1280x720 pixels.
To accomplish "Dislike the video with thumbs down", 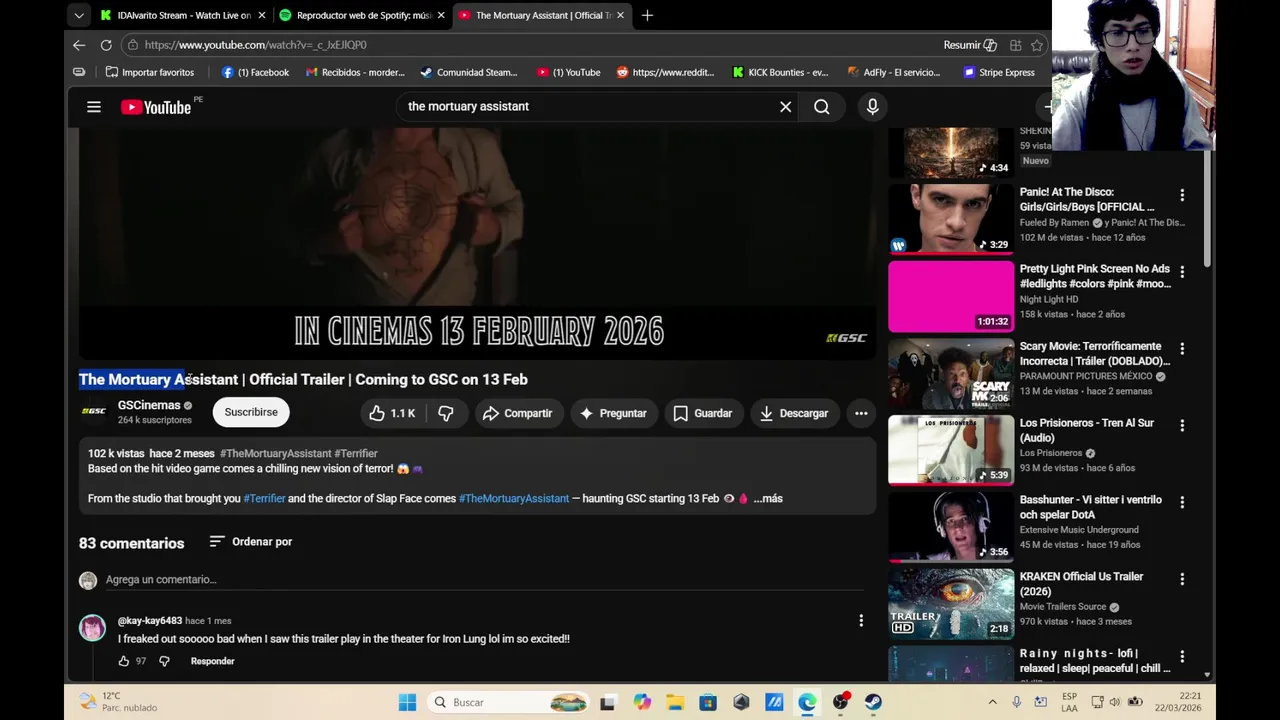I will tap(446, 413).
